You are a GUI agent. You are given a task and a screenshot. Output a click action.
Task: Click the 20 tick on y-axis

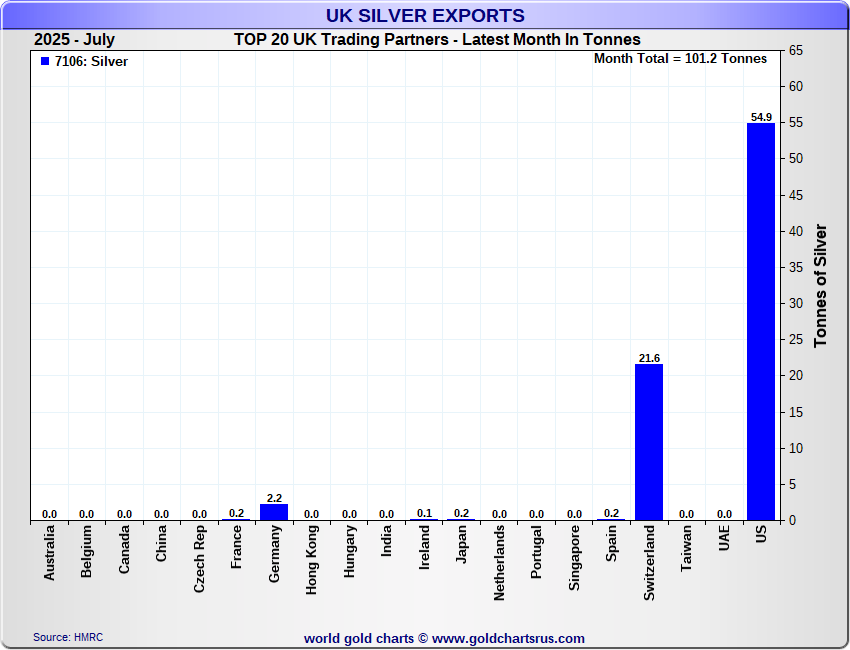796,376
